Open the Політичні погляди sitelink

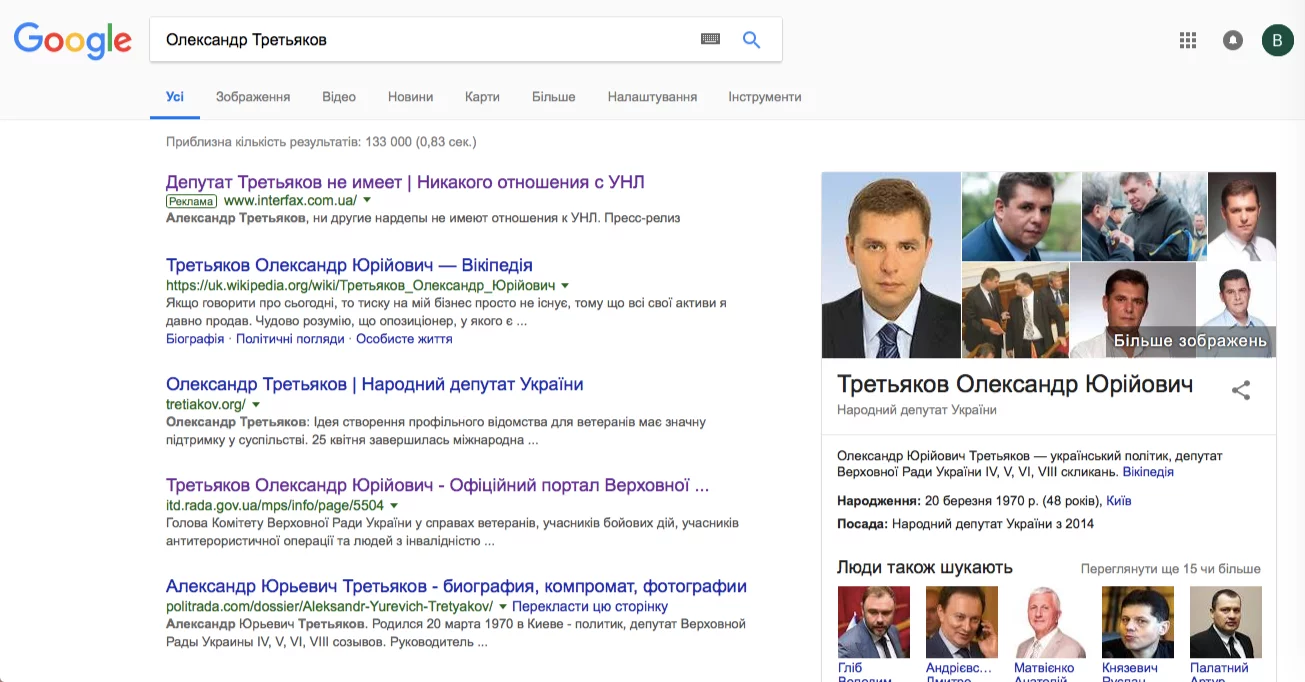(x=290, y=339)
